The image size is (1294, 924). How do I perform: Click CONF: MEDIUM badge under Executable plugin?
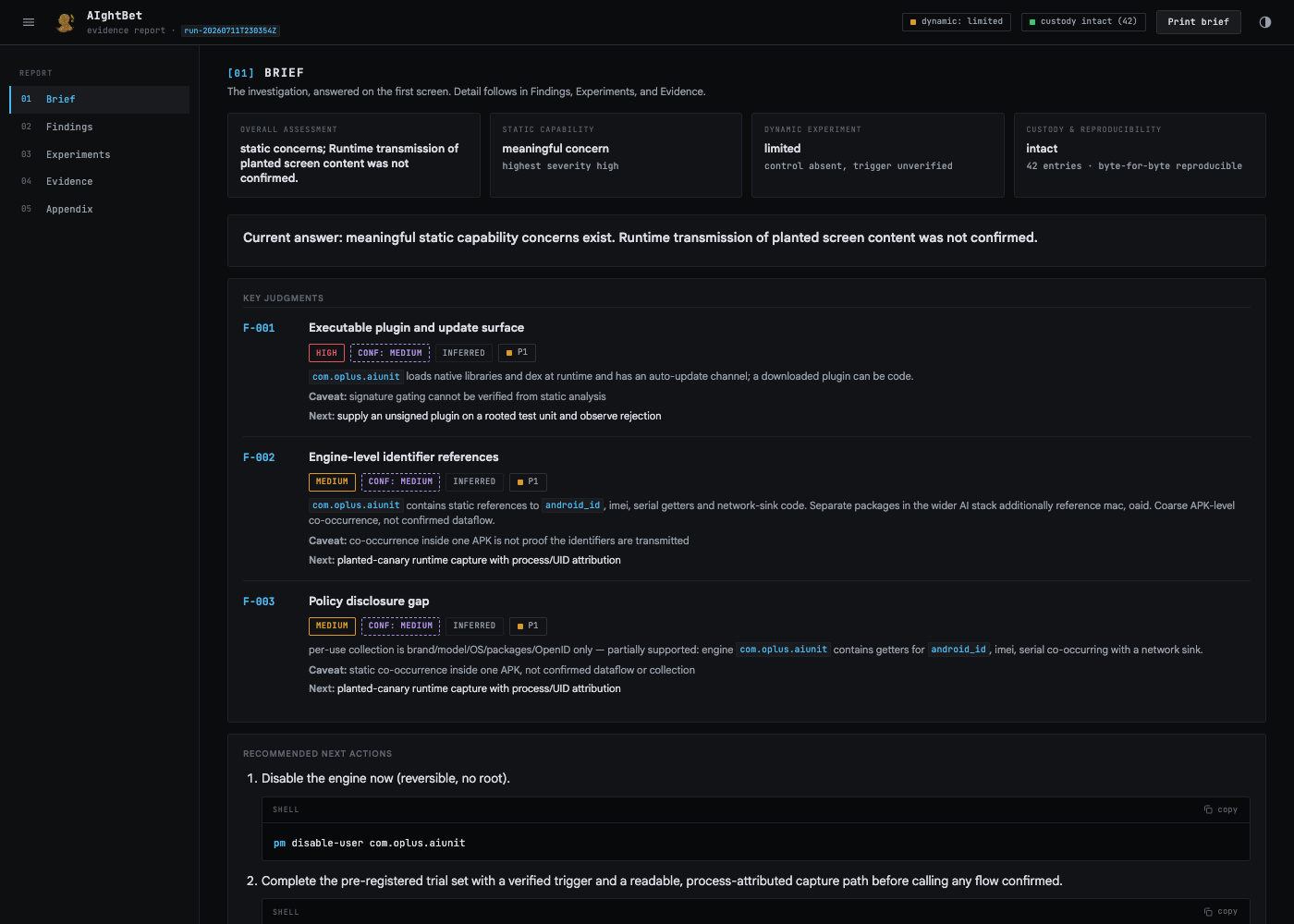(x=390, y=353)
